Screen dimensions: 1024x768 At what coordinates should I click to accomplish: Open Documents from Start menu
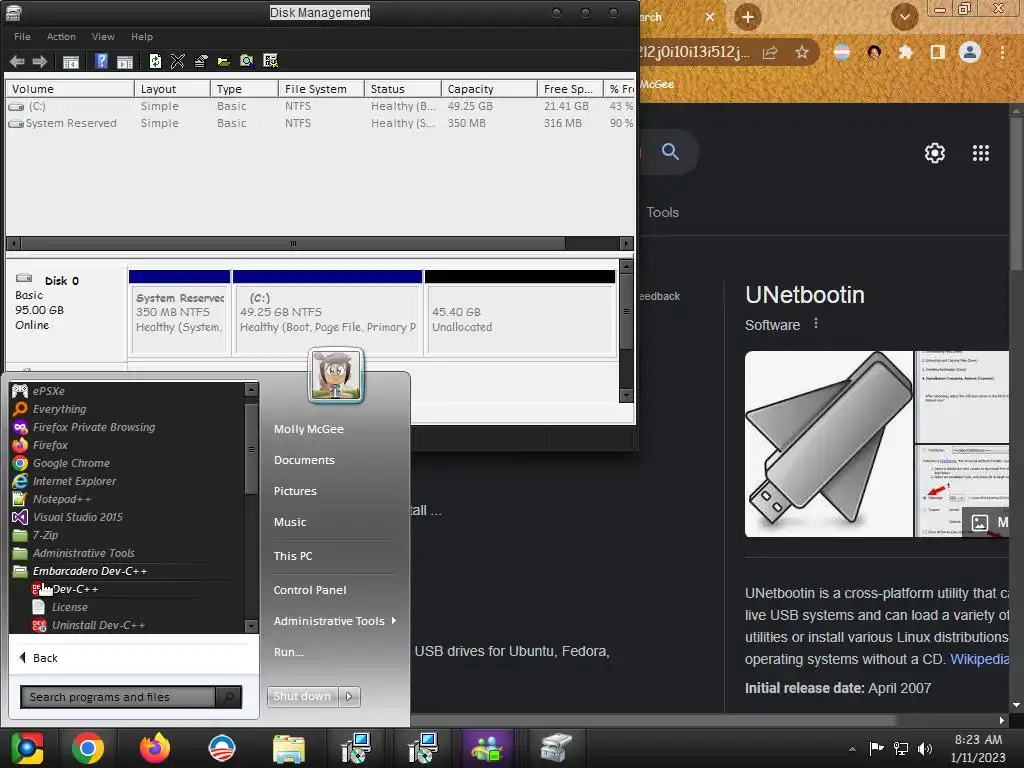pos(304,460)
